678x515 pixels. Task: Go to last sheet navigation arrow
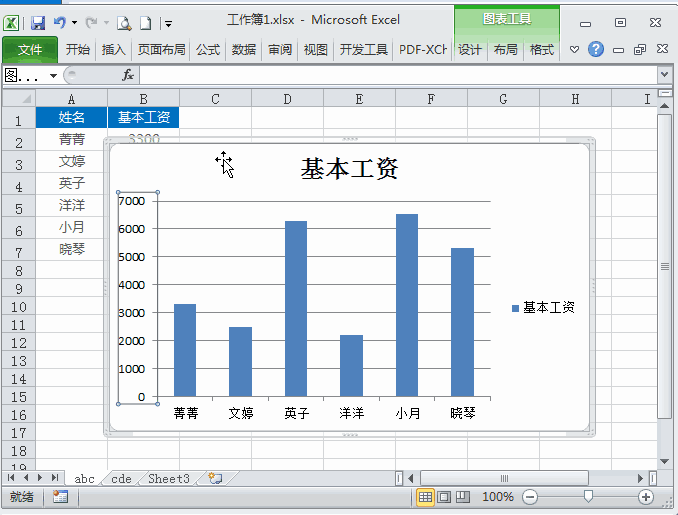pyautogui.click(x=54, y=477)
